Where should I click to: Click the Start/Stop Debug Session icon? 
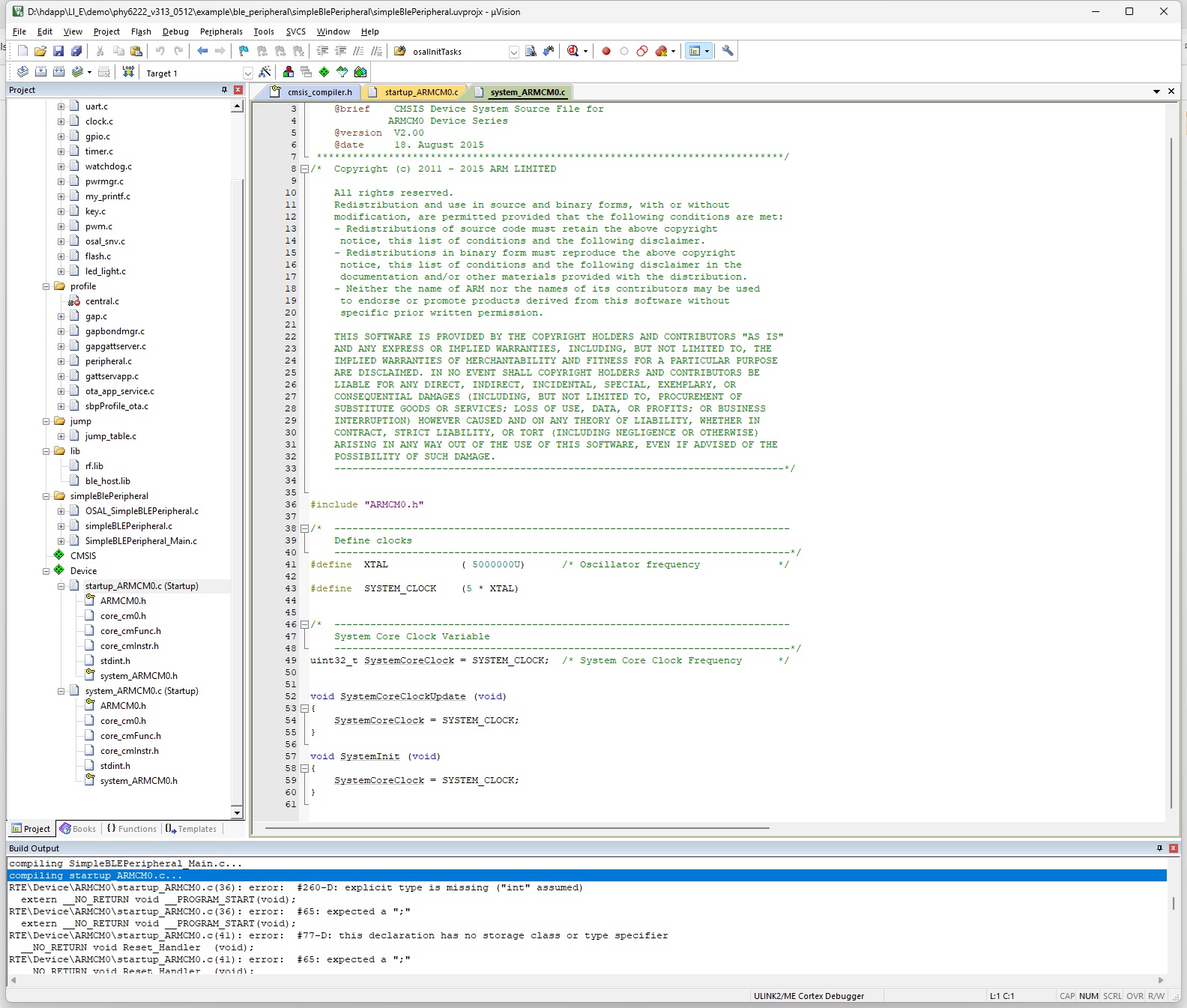pyautogui.click(x=574, y=51)
